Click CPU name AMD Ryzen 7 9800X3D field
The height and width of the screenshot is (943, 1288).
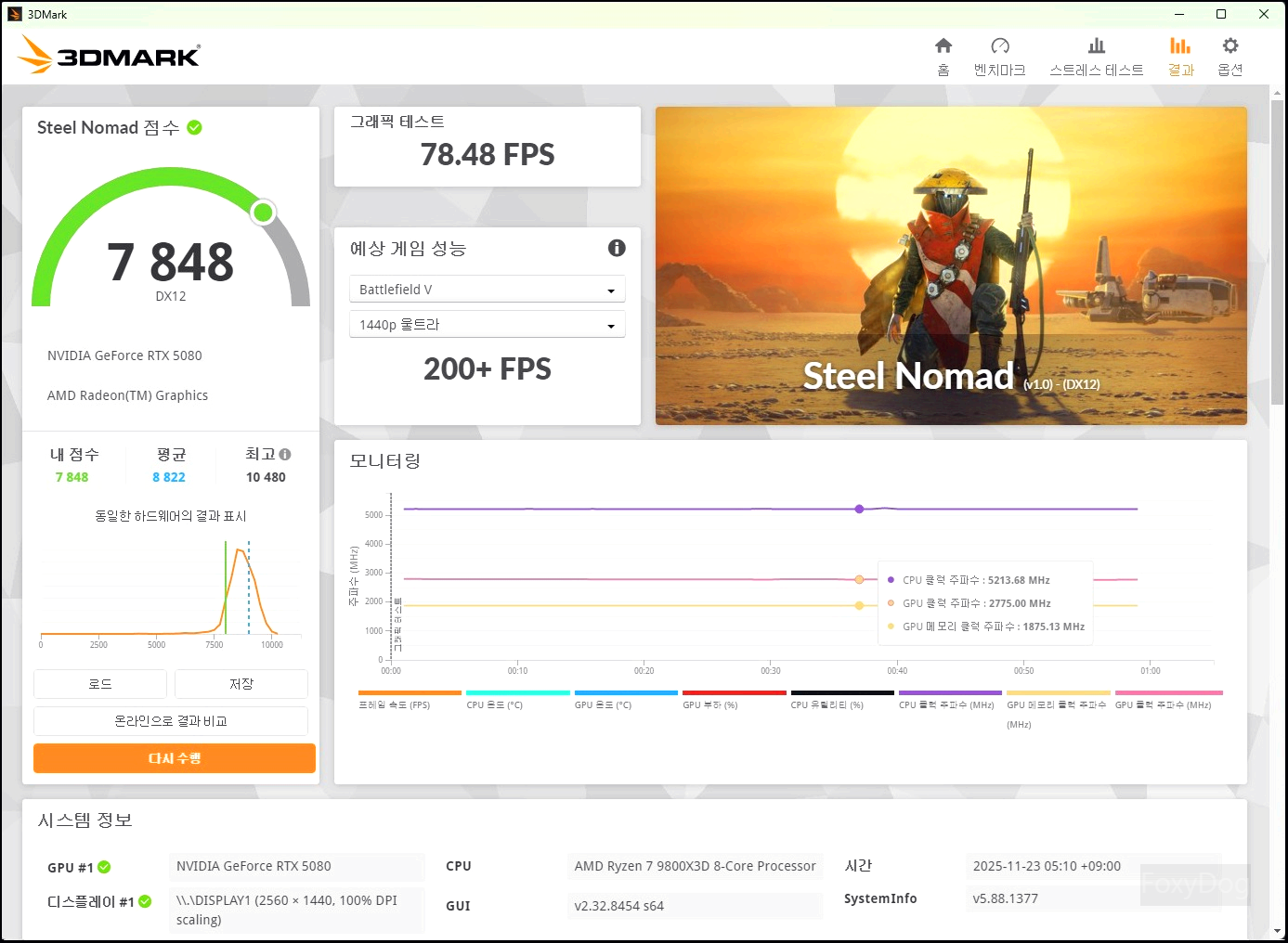tap(695, 866)
